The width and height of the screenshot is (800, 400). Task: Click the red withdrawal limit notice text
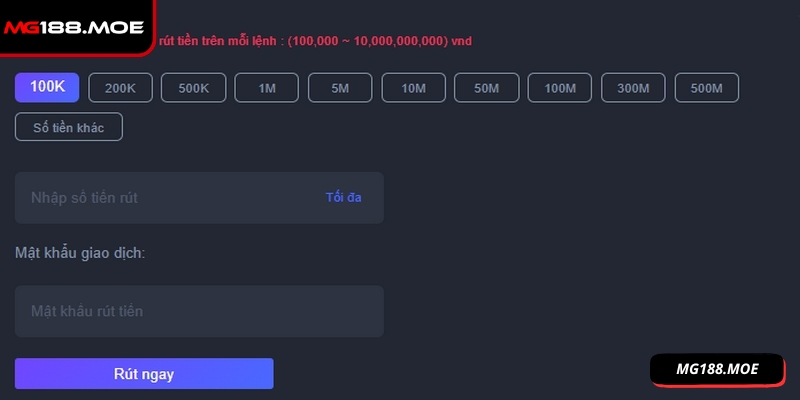(315, 41)
